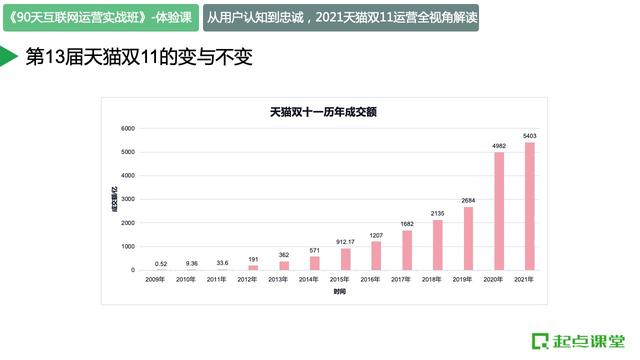Image resolution: width=640 pixels, height=360 pixels.
Task: Click the green triangle bullet beside the heading
Action: coord(8,56)
